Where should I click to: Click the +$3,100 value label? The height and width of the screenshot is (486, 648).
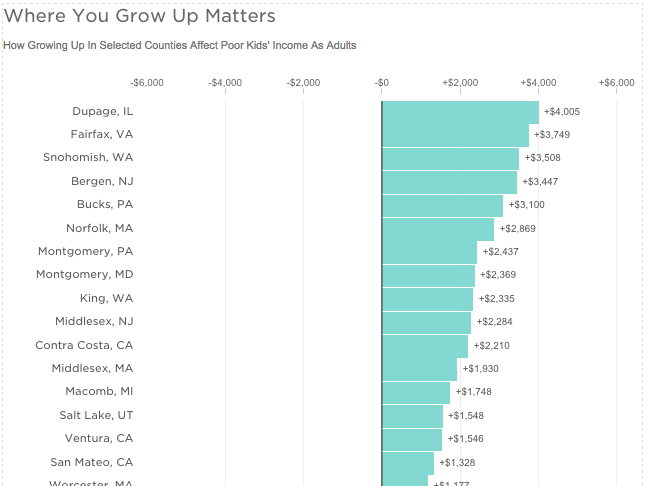click(x=527, y=205)
